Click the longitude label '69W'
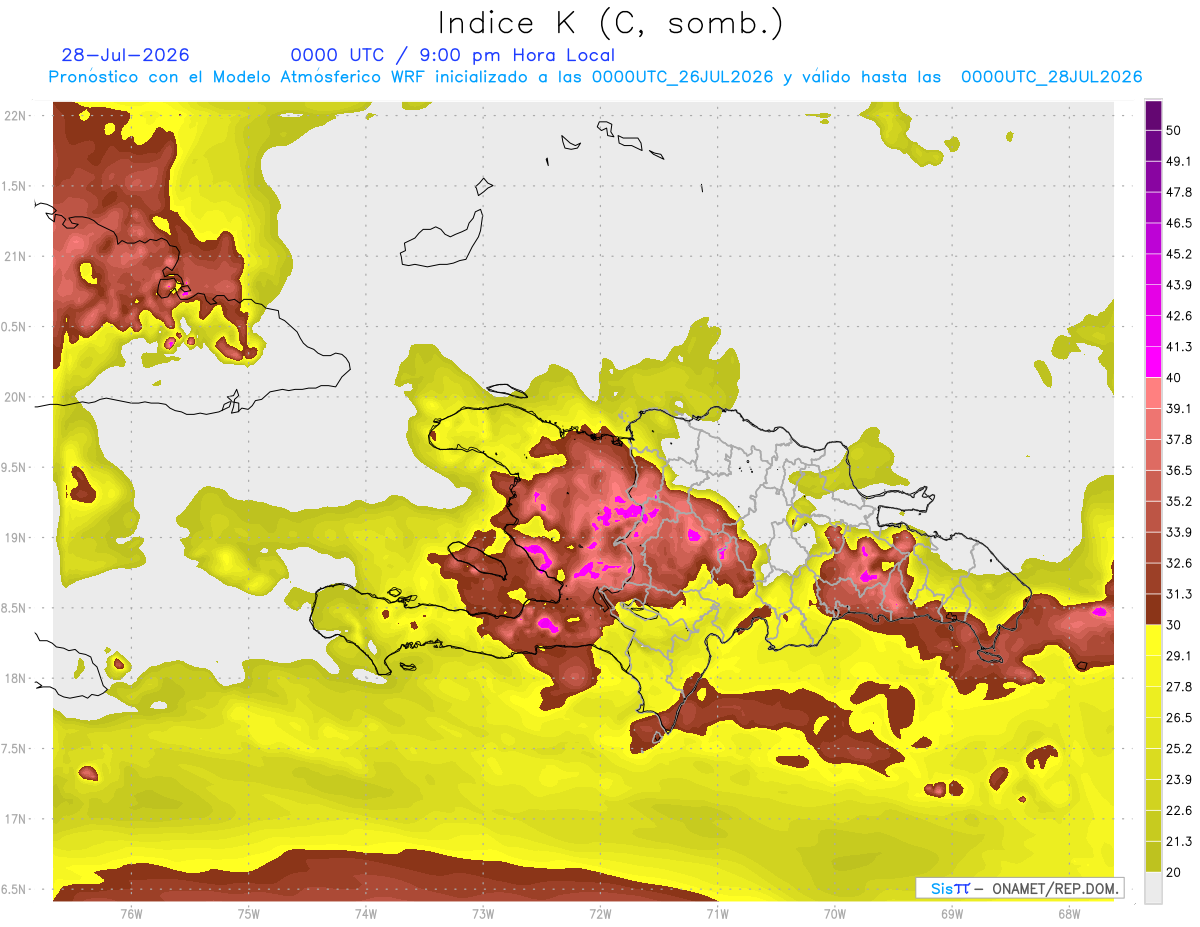 tap(952, 913)
